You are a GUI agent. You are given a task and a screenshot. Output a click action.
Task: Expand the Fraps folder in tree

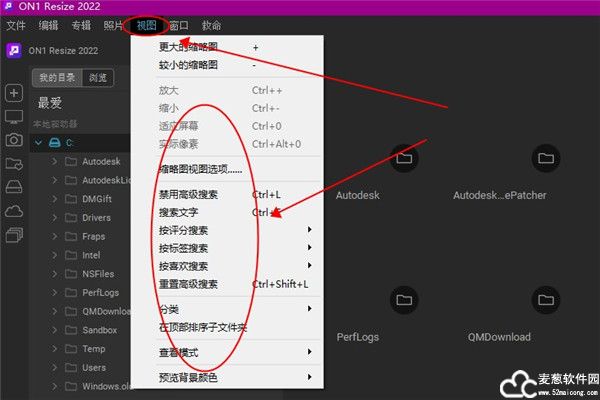54,237
